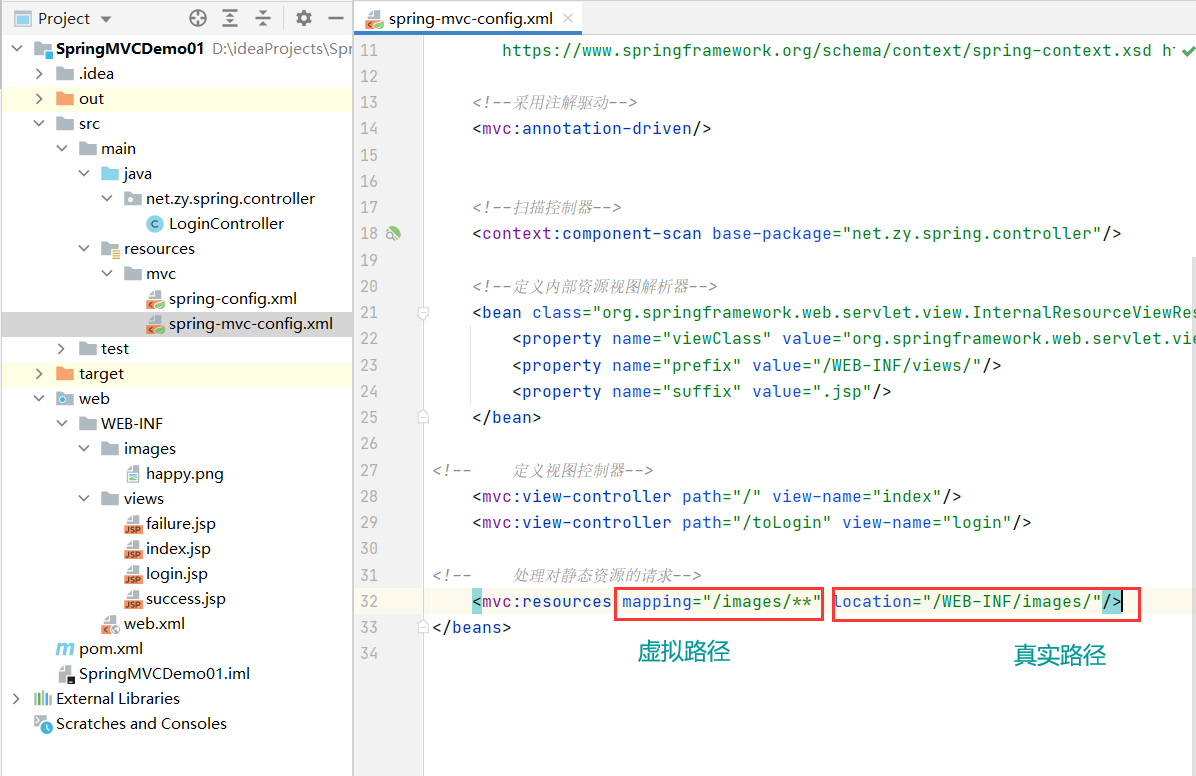Click the web.xml file icon
1196x776 pixels.
click(111, 624)
